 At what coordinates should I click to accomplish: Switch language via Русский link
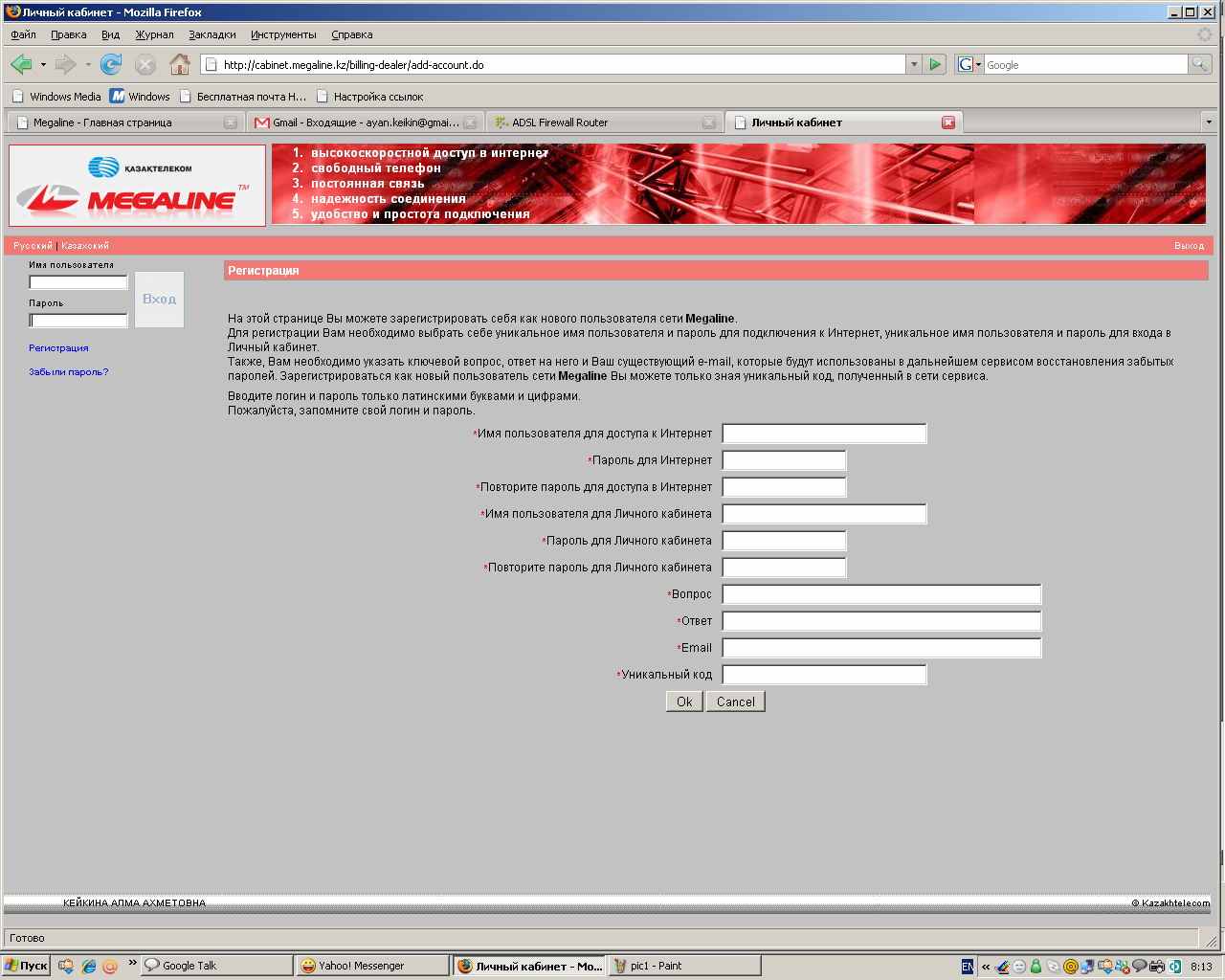tap(33, 246)
